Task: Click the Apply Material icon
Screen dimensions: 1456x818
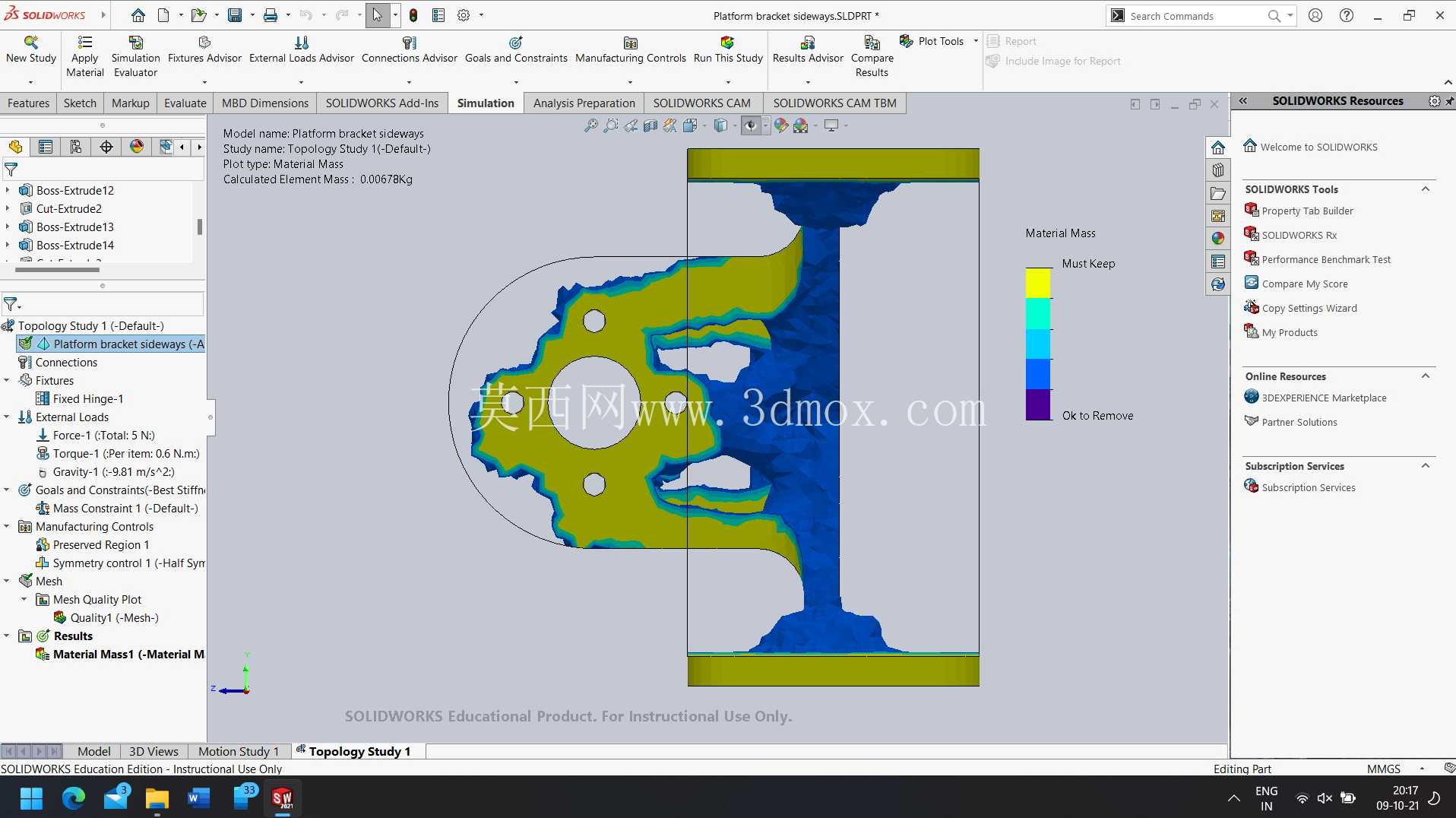Action: point(85,43)
